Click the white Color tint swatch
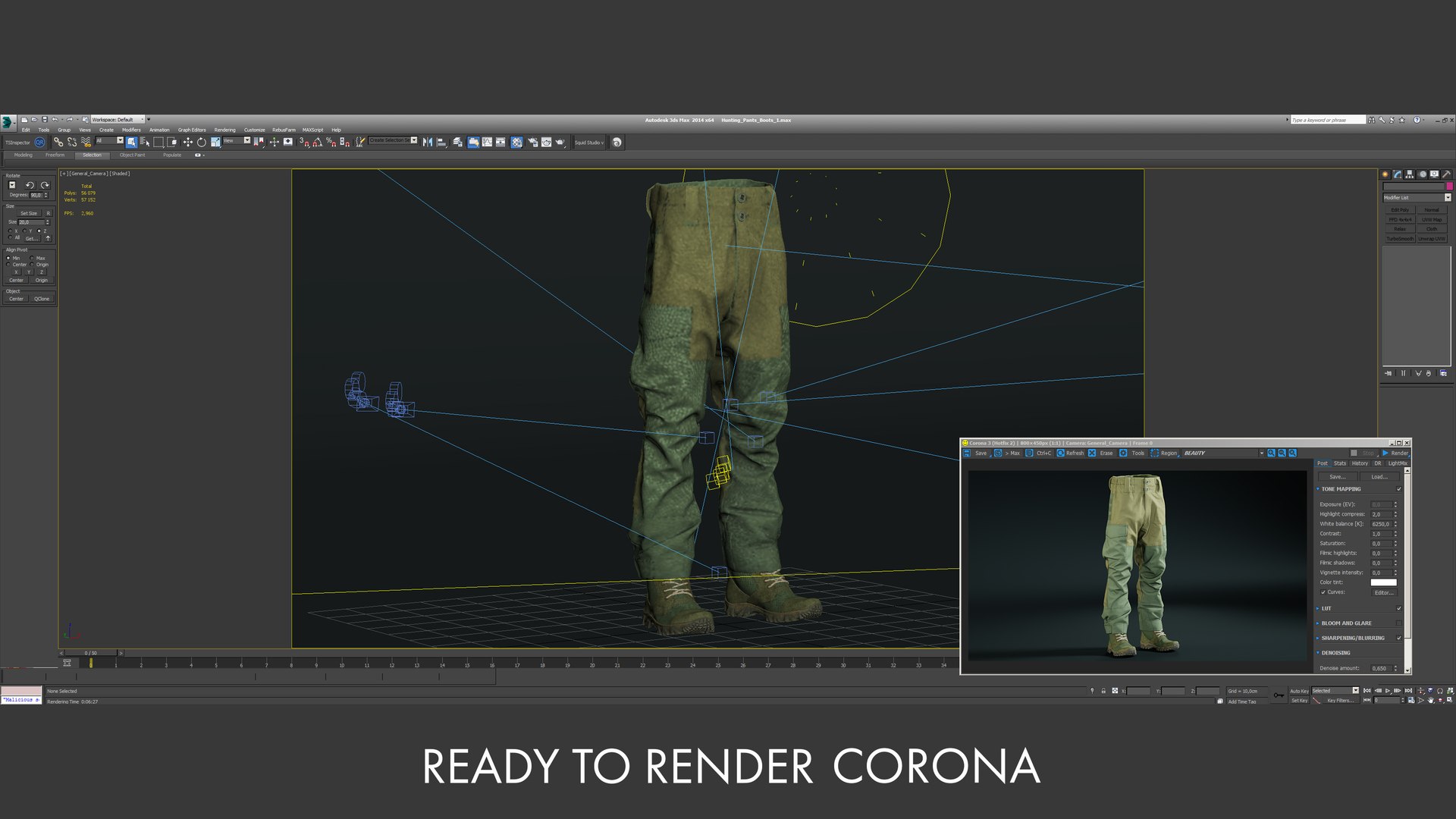The width and height of the screenshot is (1456, 819). [x=1383, y=582]
